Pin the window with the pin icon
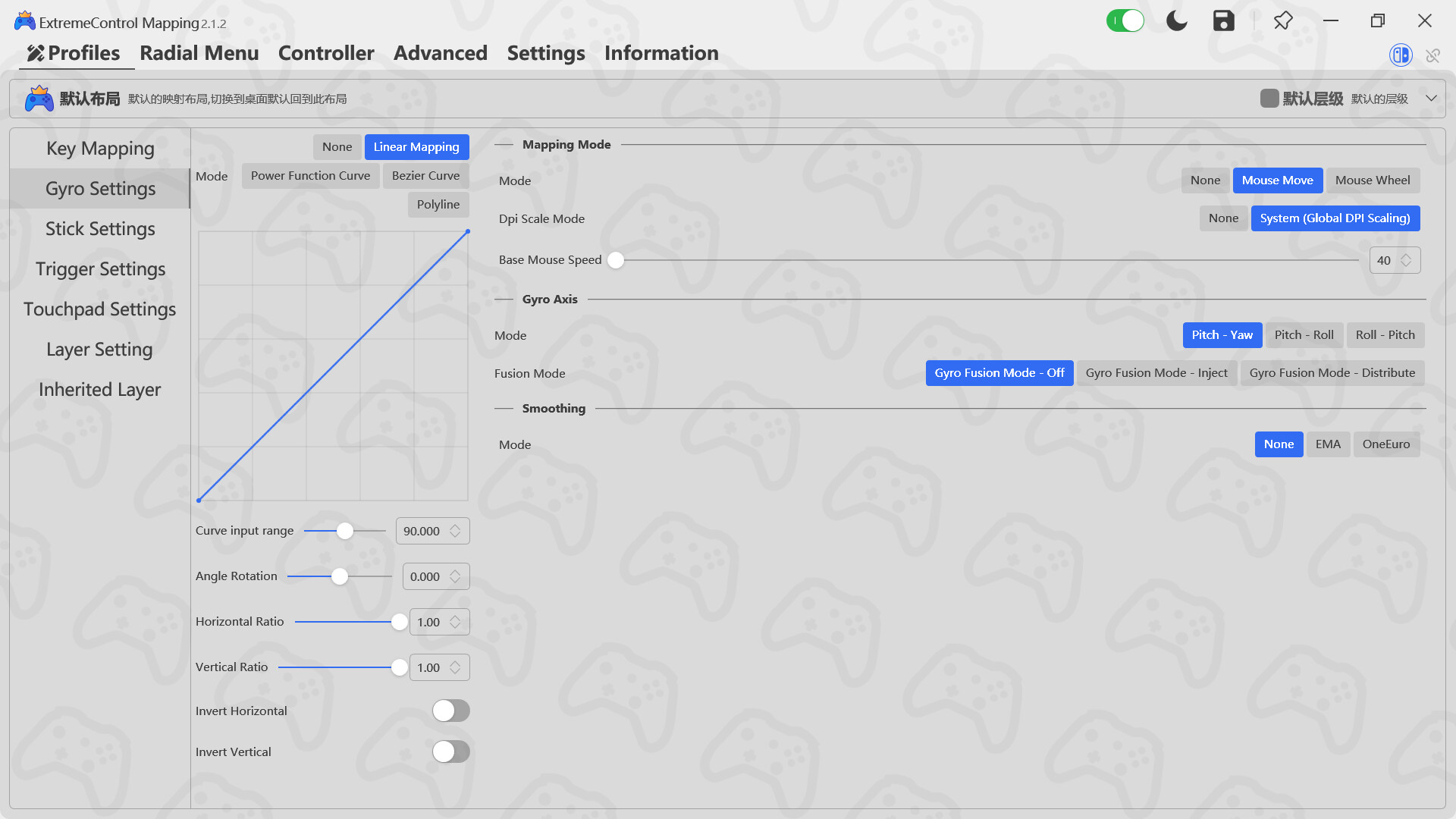This screenshot has width=1456, height=819. 1283,20
